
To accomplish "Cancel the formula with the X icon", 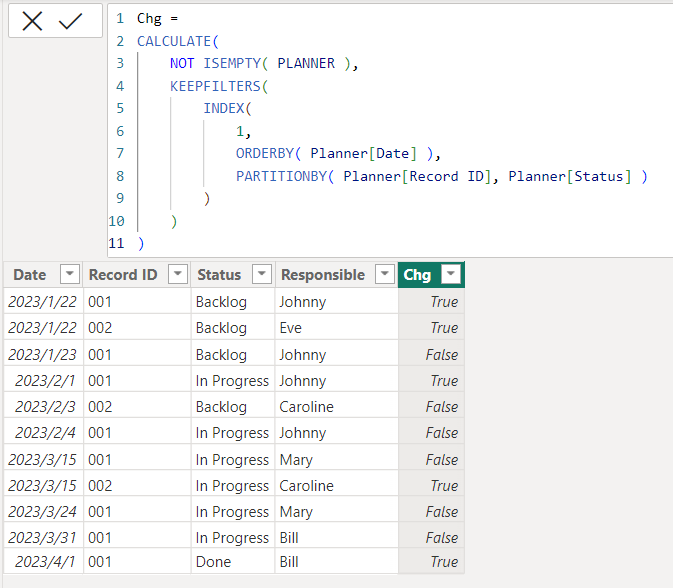I will [32, 21].
